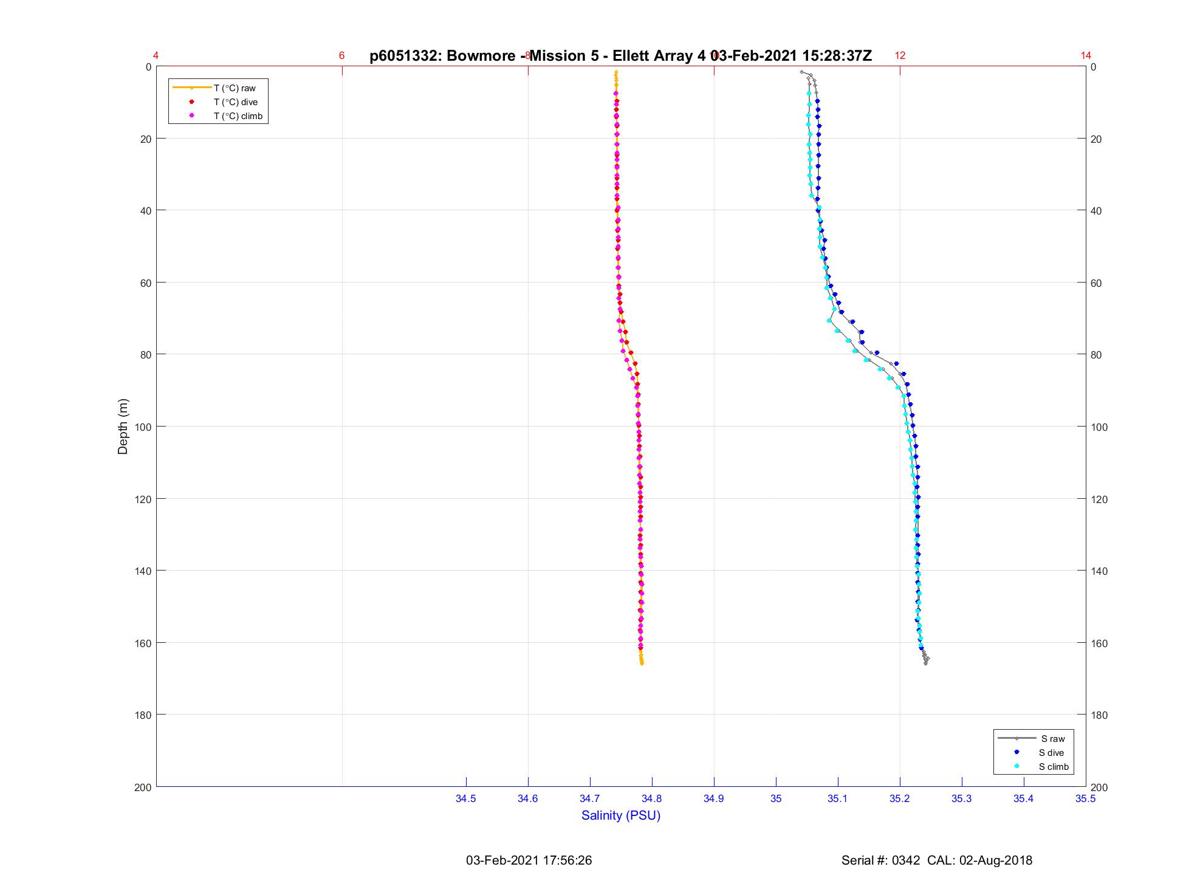Click left depth tick label 180

coord(142,715)
